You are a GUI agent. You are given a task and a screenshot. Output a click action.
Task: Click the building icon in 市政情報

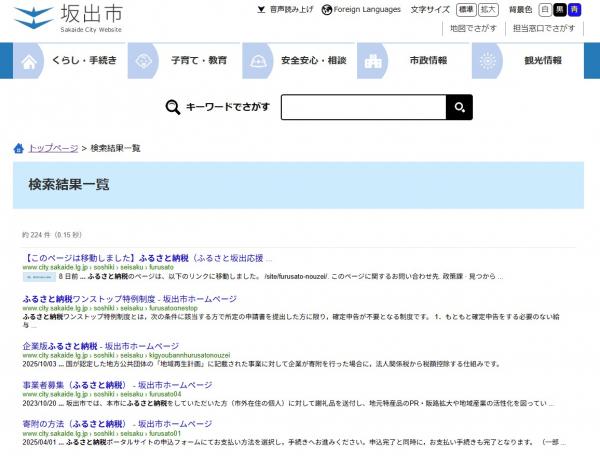point(373,61)
